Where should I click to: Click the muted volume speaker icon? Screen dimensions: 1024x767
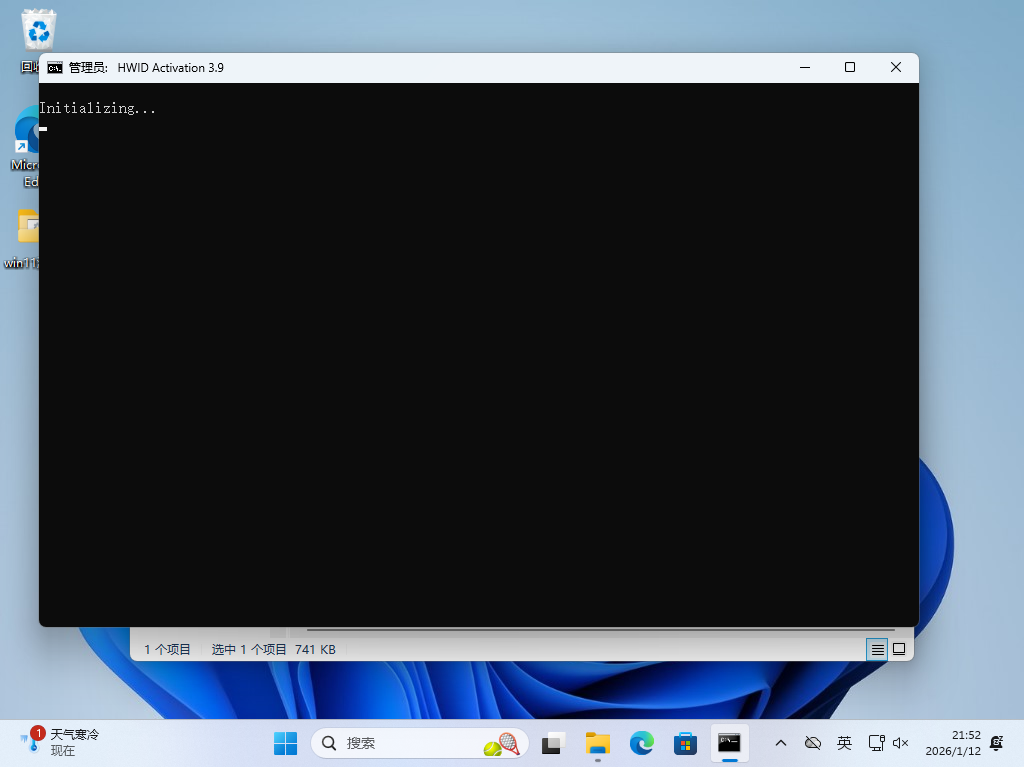(900, 743)
